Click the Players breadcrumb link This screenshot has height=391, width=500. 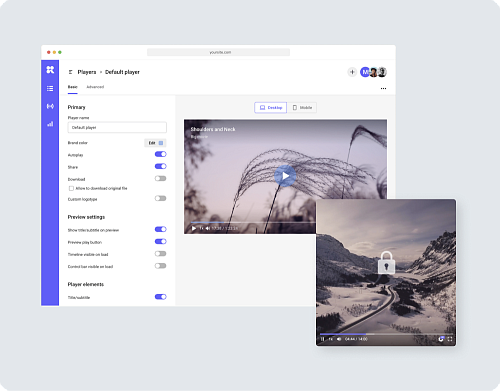coord(87,72)
